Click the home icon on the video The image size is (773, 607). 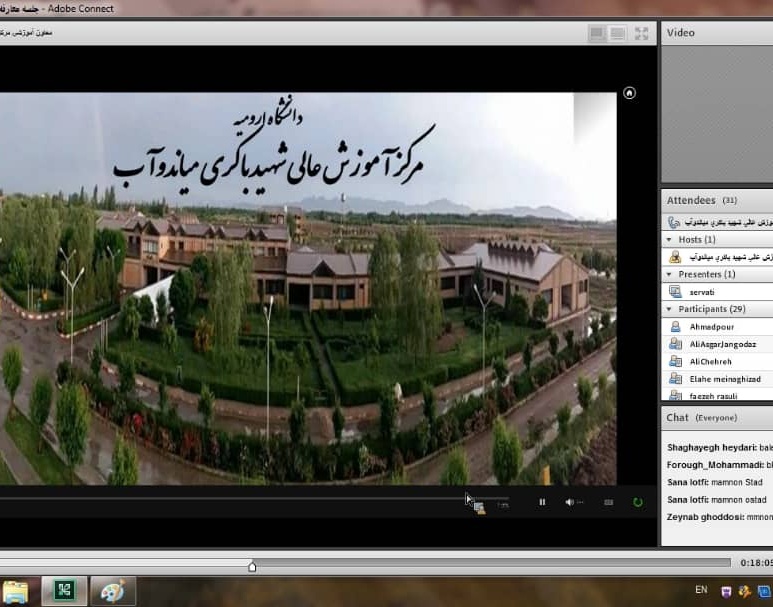pos(629,93)
